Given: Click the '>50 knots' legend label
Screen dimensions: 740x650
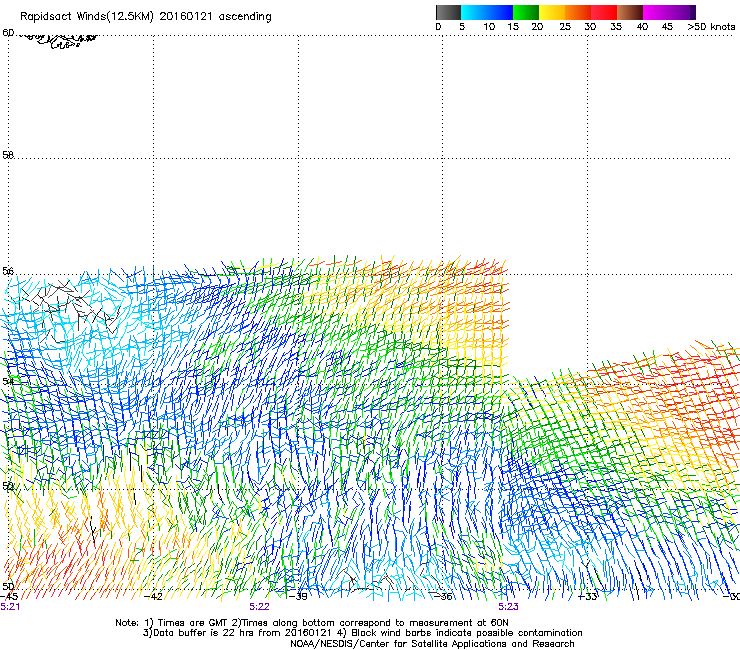Looking at the screenshot, I should pos(712,27).
